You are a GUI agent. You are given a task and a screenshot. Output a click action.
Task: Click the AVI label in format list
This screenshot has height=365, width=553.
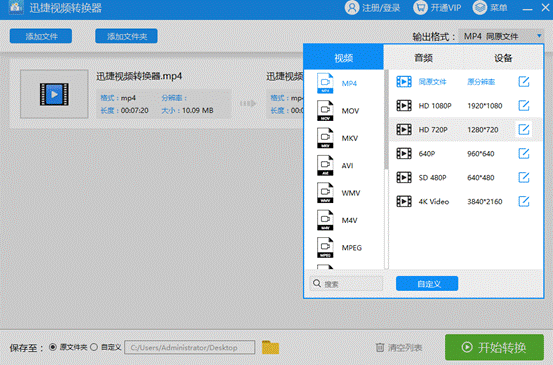click(x=347, y=165)
